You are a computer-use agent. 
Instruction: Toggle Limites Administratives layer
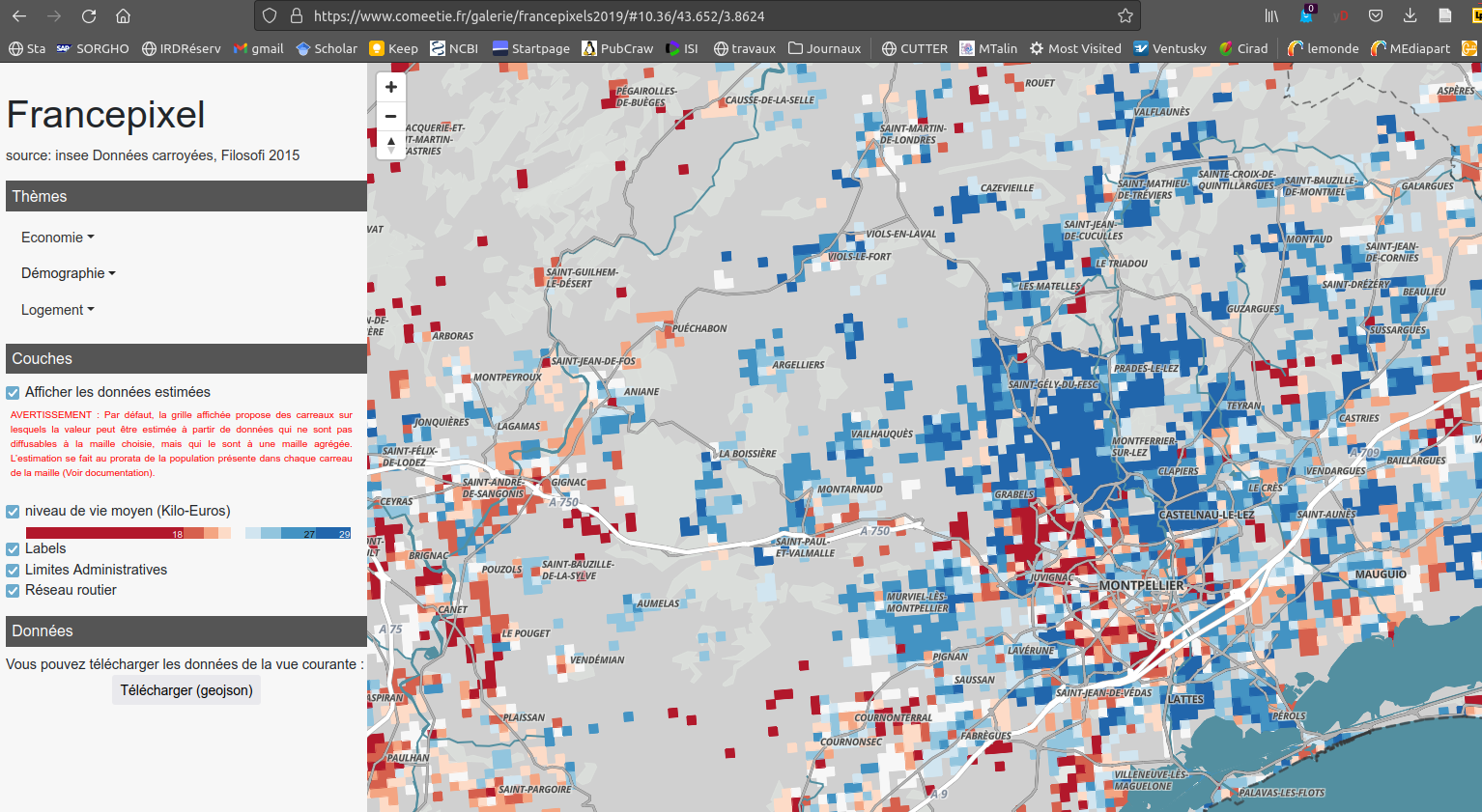13,571
